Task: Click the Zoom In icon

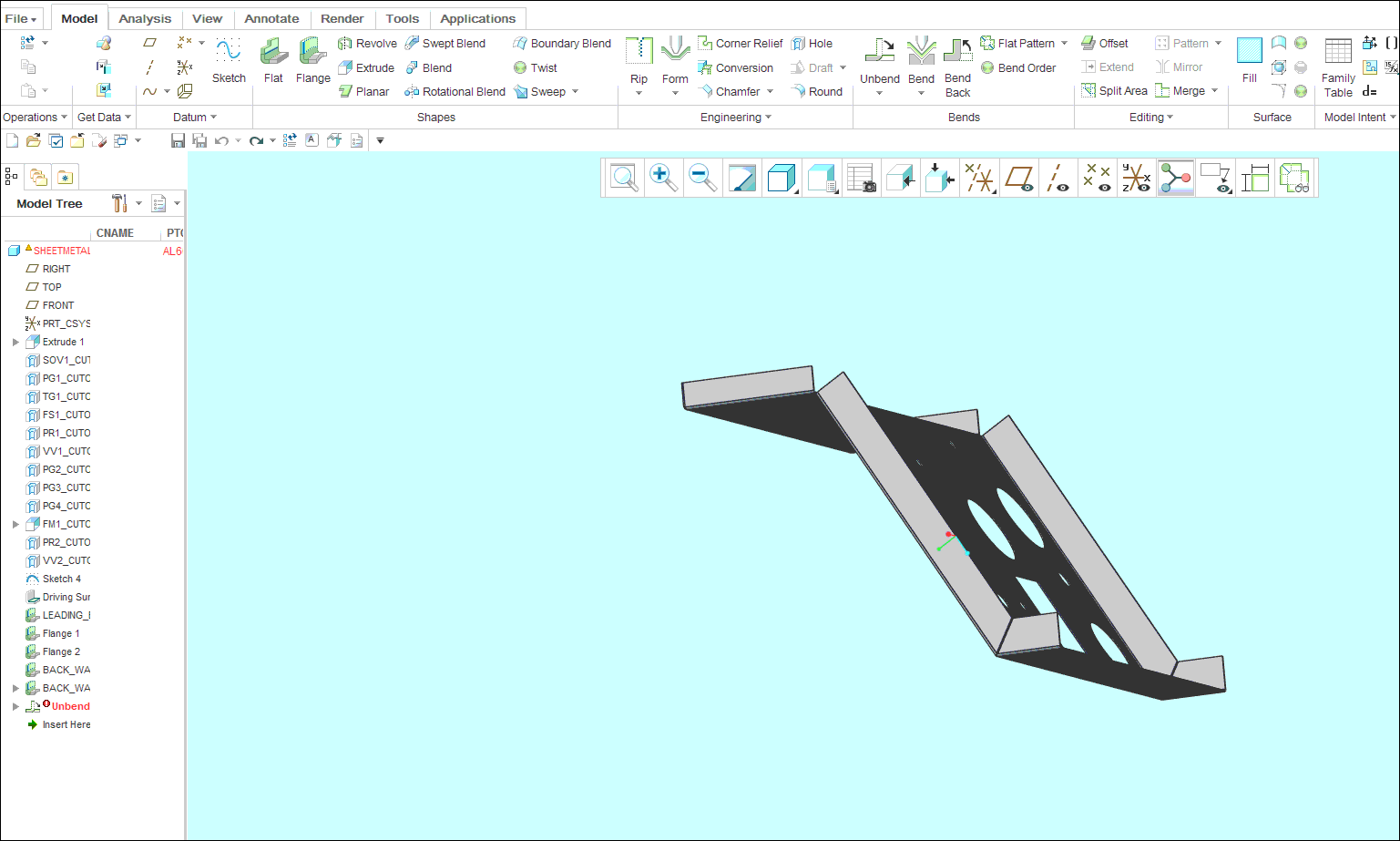Action: pyautogui.click(x=663, y=178)
